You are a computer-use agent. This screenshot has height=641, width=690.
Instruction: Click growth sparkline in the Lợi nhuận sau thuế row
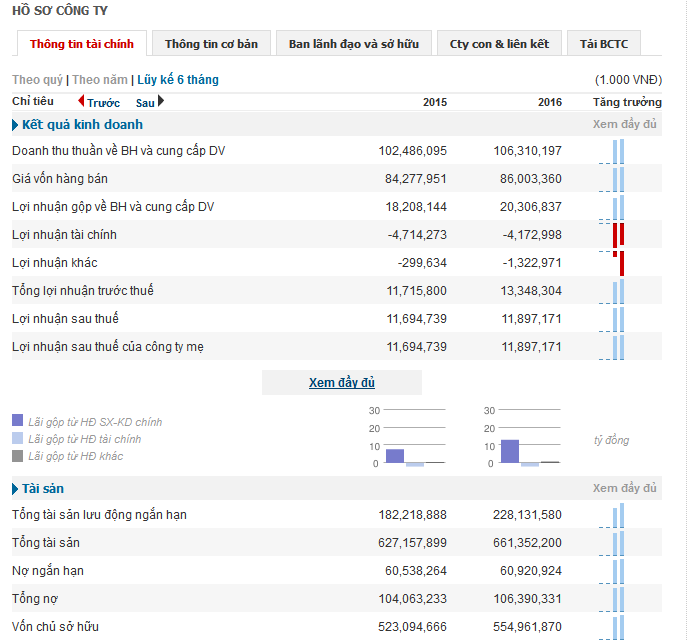[x=612, y=319]
